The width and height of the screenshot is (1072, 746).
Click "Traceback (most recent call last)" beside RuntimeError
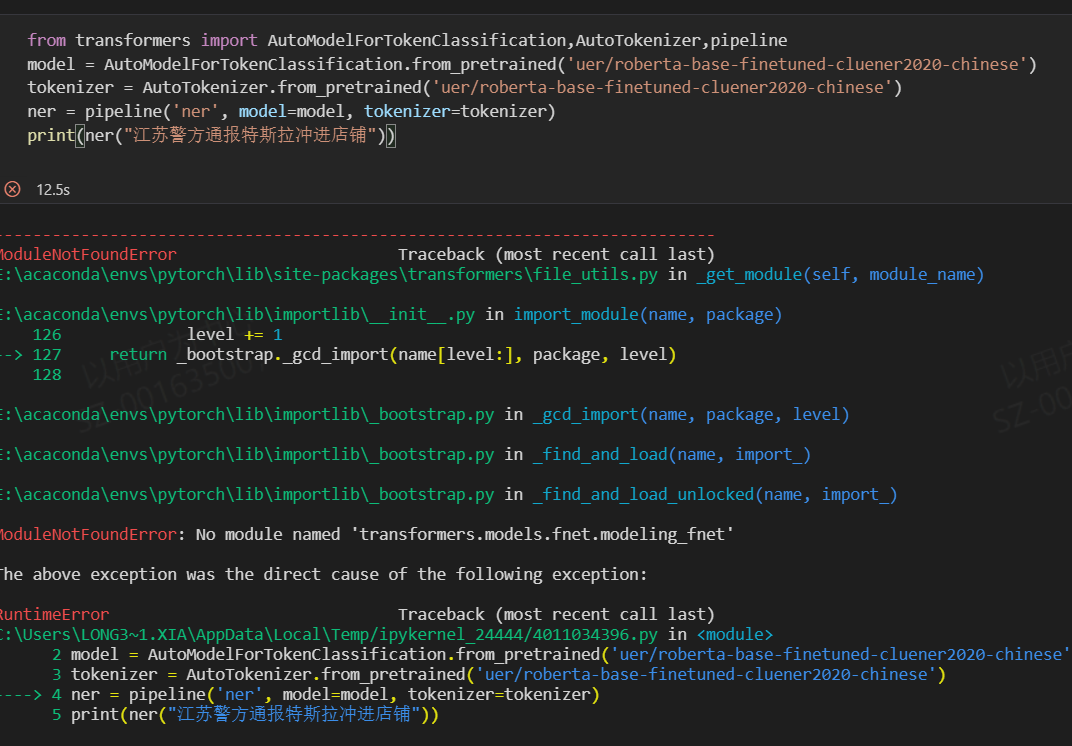pos(557,615)
